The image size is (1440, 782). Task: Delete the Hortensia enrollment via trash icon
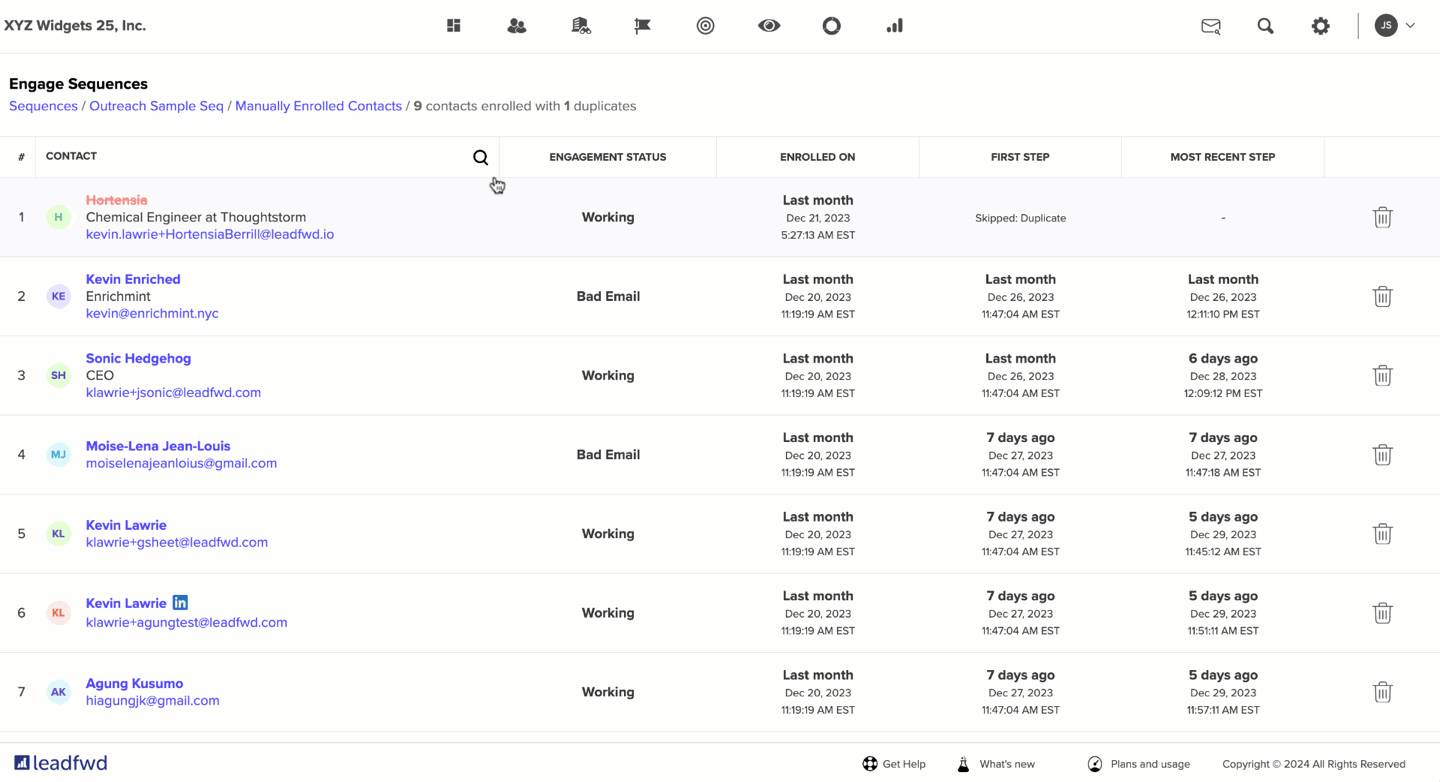pyautogui.click(x=1382, y=217)
